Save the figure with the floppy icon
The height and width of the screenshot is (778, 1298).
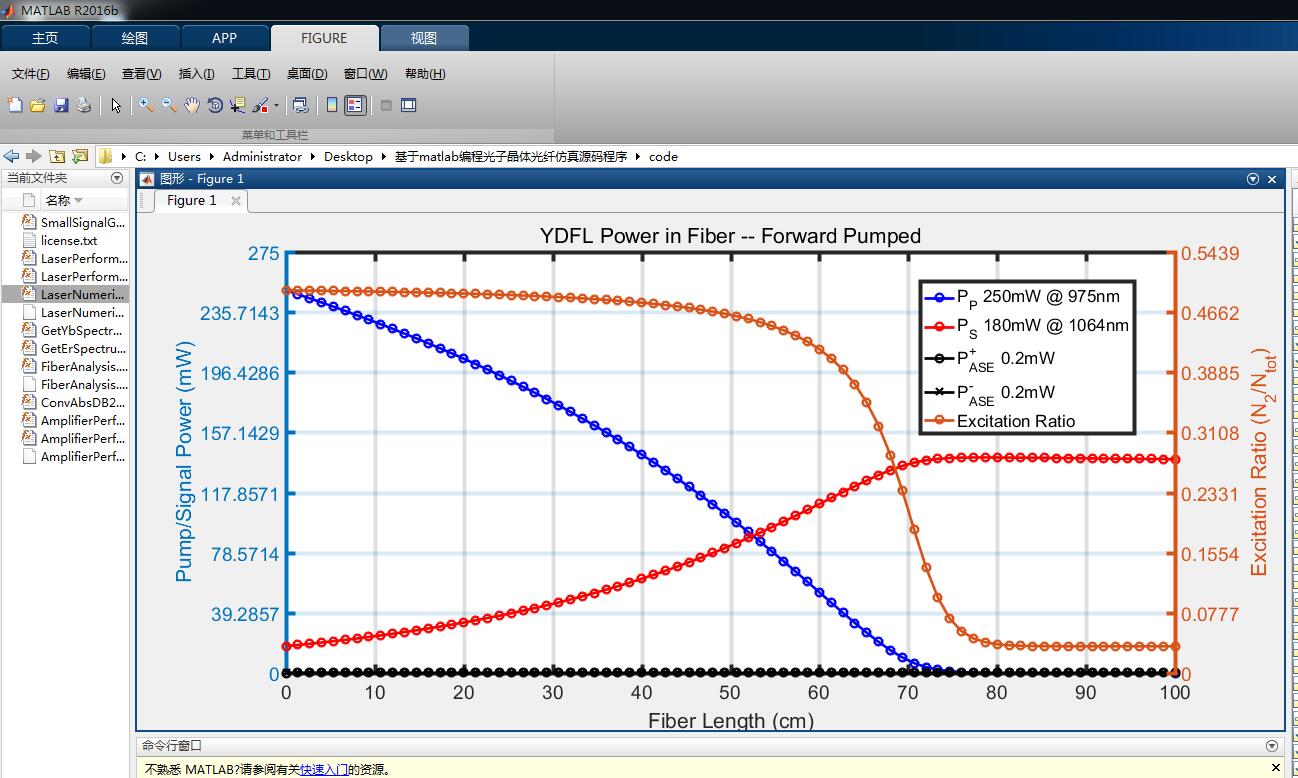tap(61, 105)
